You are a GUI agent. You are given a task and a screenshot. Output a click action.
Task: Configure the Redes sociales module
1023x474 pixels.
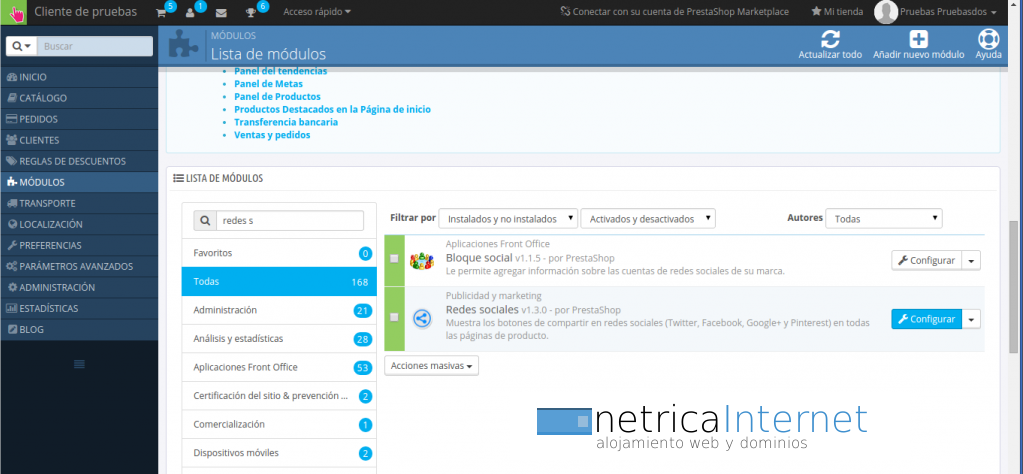926,319
